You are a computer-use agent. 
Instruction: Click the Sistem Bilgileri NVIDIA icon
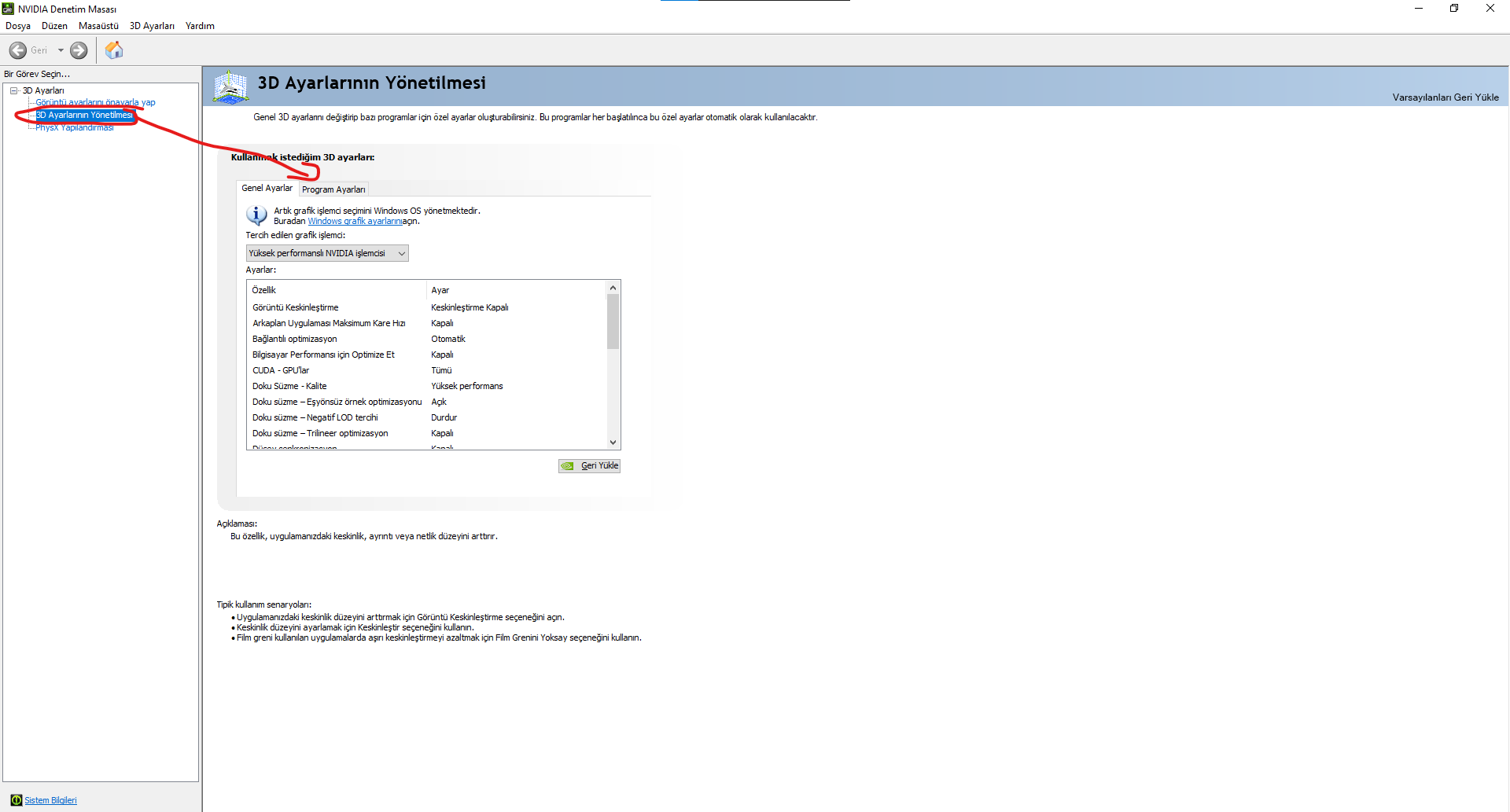tap(16, 800)
